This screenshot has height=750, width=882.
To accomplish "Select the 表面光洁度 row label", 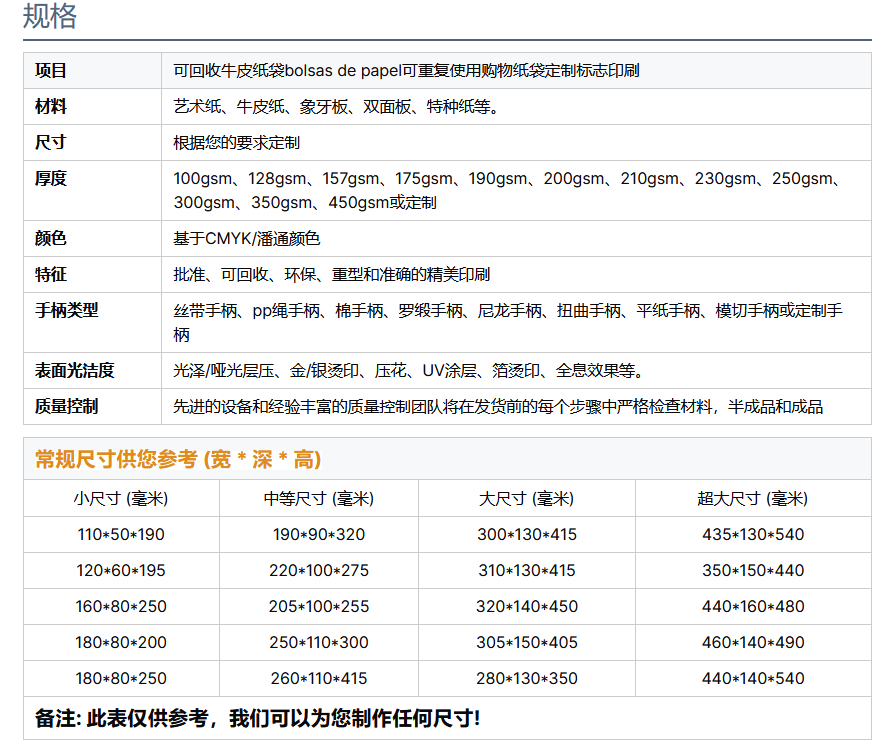I will point(75,370).
